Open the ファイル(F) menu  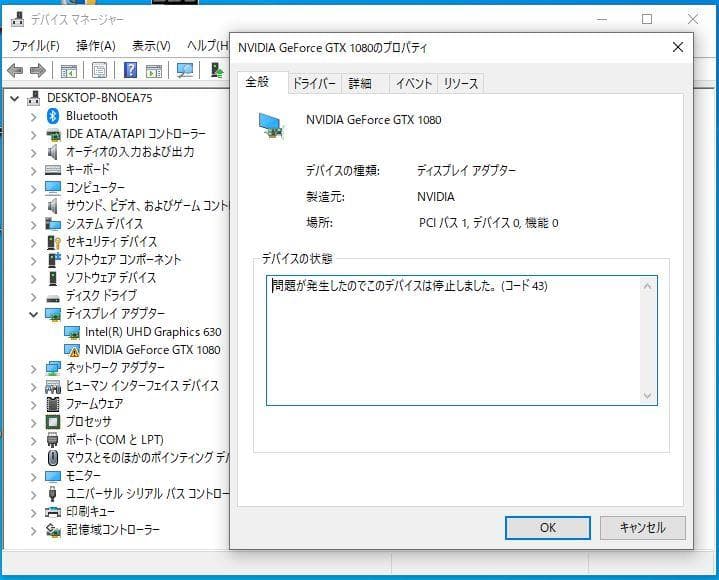(x=35, y=46)
